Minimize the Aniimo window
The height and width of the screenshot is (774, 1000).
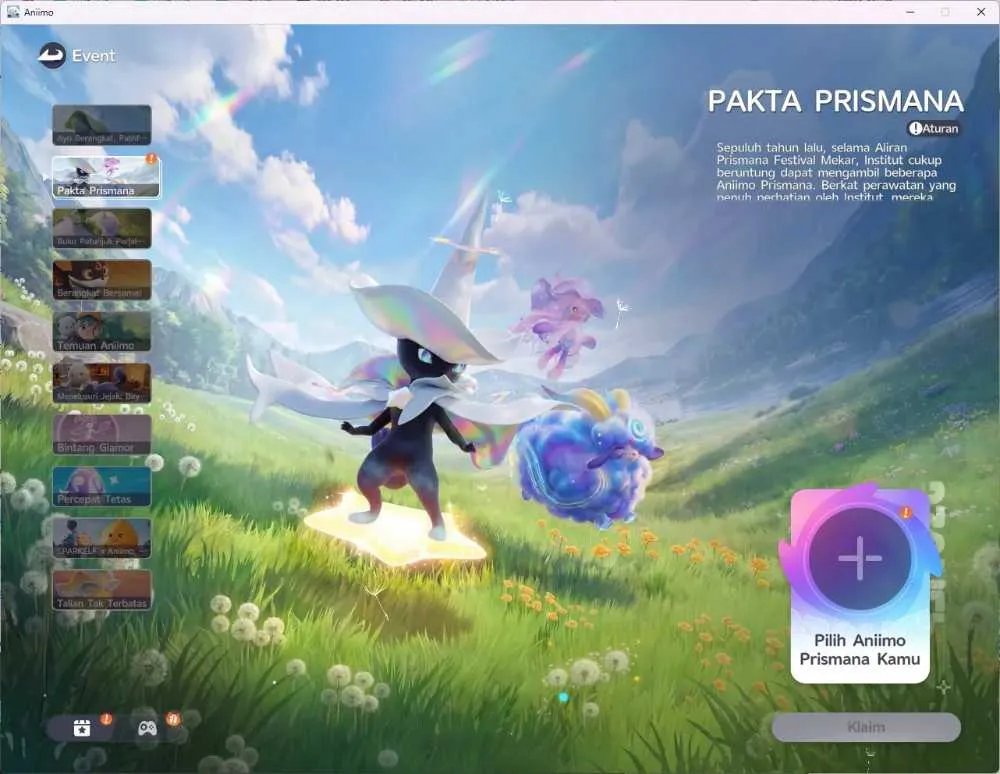click(911, 12)
